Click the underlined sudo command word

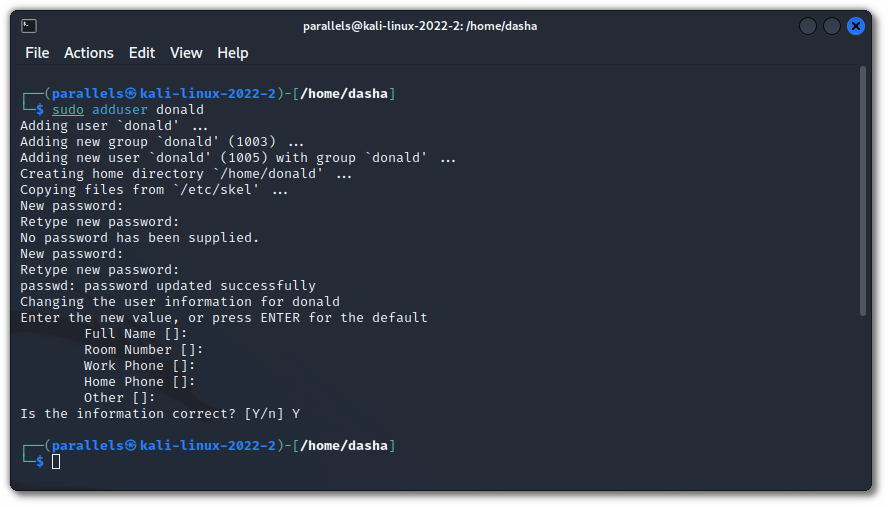pos(68,110)
